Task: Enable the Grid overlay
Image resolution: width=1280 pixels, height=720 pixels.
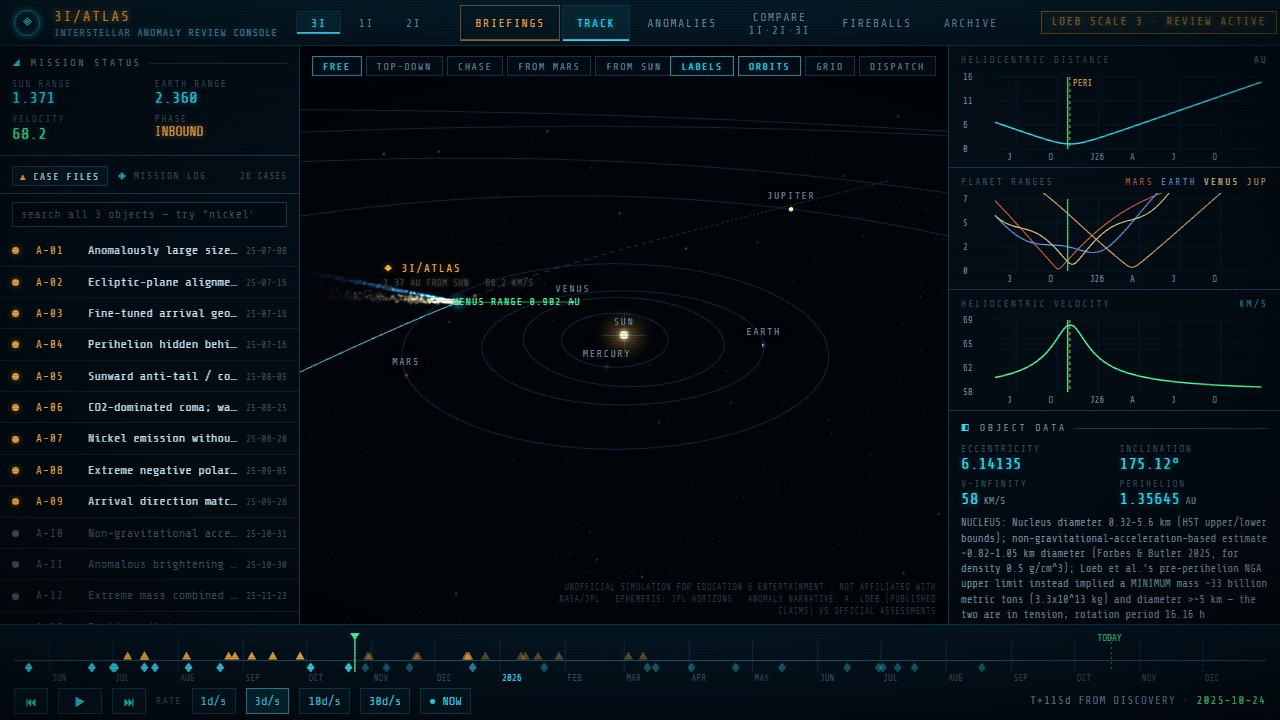Action: pos(830,67)
